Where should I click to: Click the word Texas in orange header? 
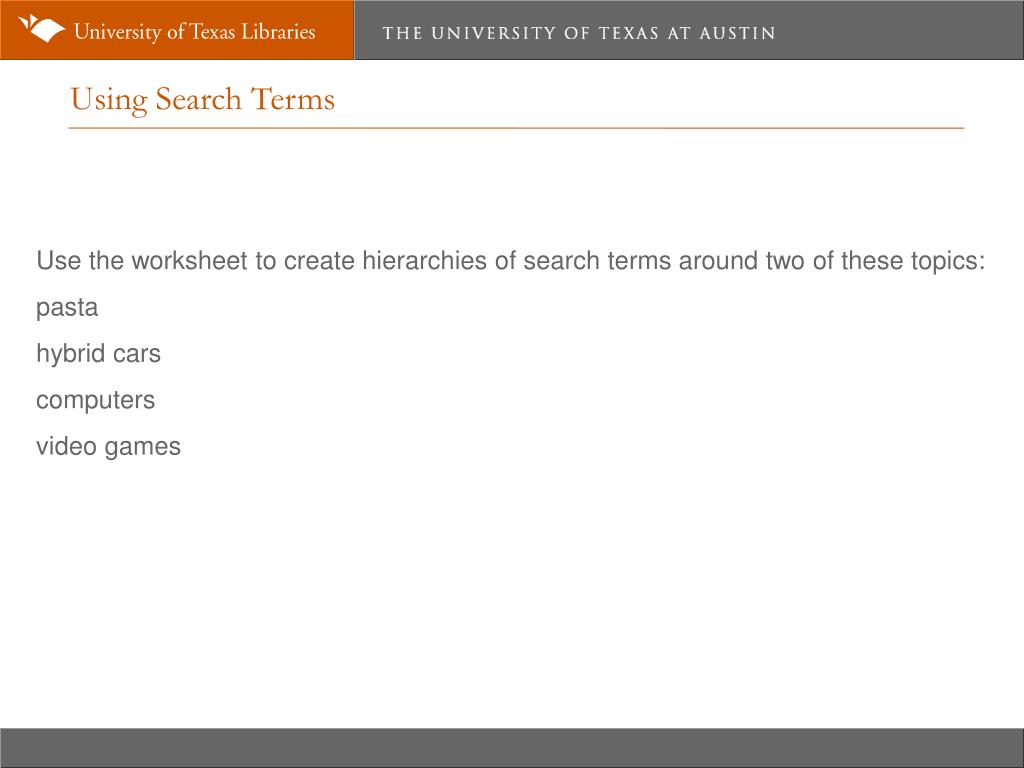click(212, 31)
